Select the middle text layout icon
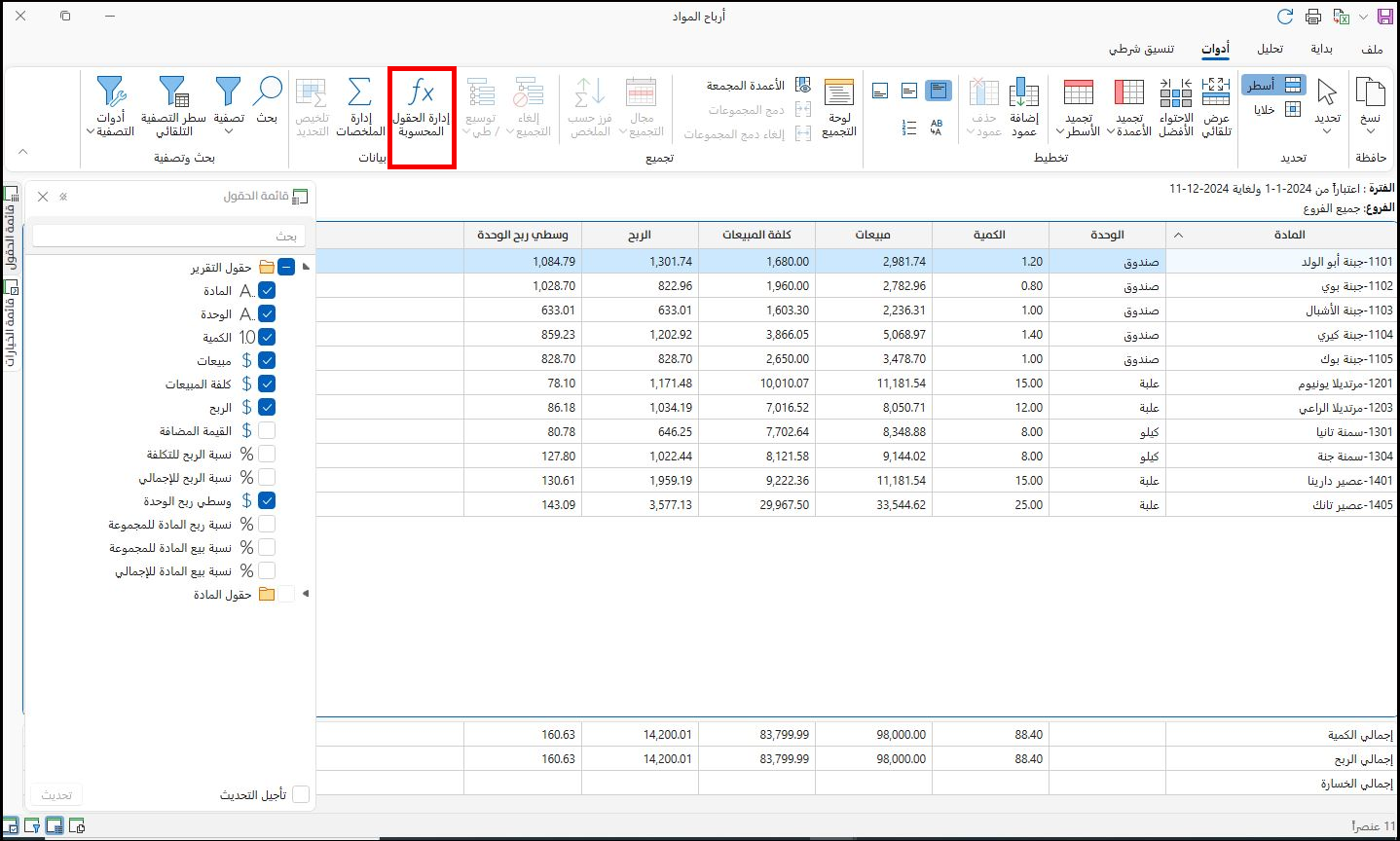 (909, 91)
